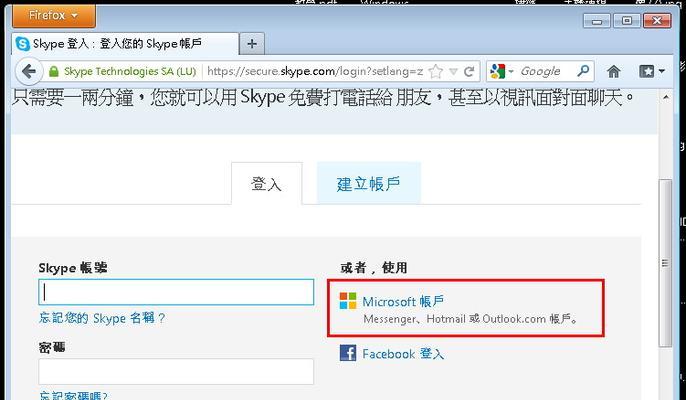Sign in with Facebook 登入 link
The width and height of the screenshot is (686, 400).
pyautogui.click(x=403, y=354)
